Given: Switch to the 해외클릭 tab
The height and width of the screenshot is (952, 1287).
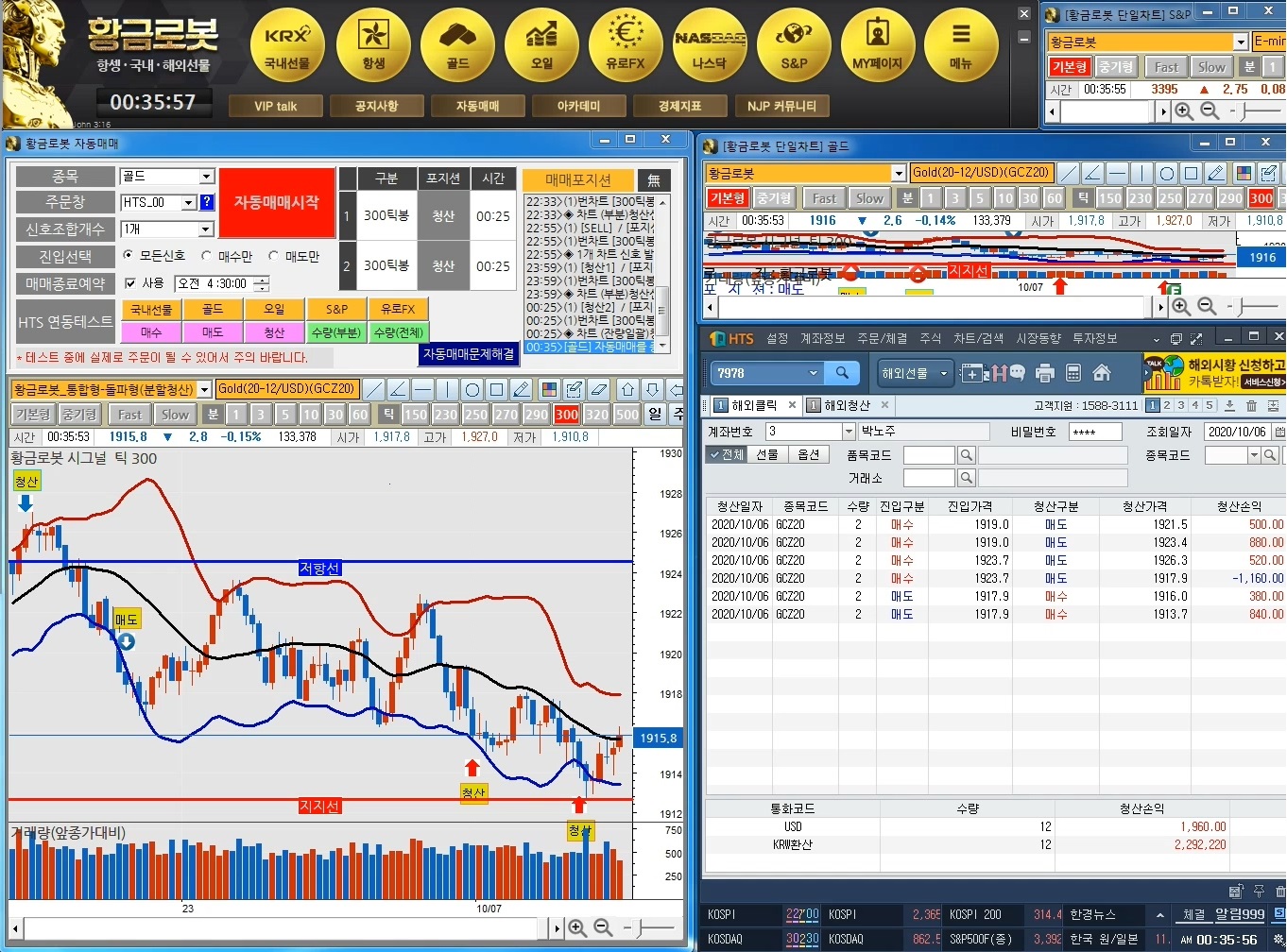Looking at the screenshot, I should (x=753, y=405).
